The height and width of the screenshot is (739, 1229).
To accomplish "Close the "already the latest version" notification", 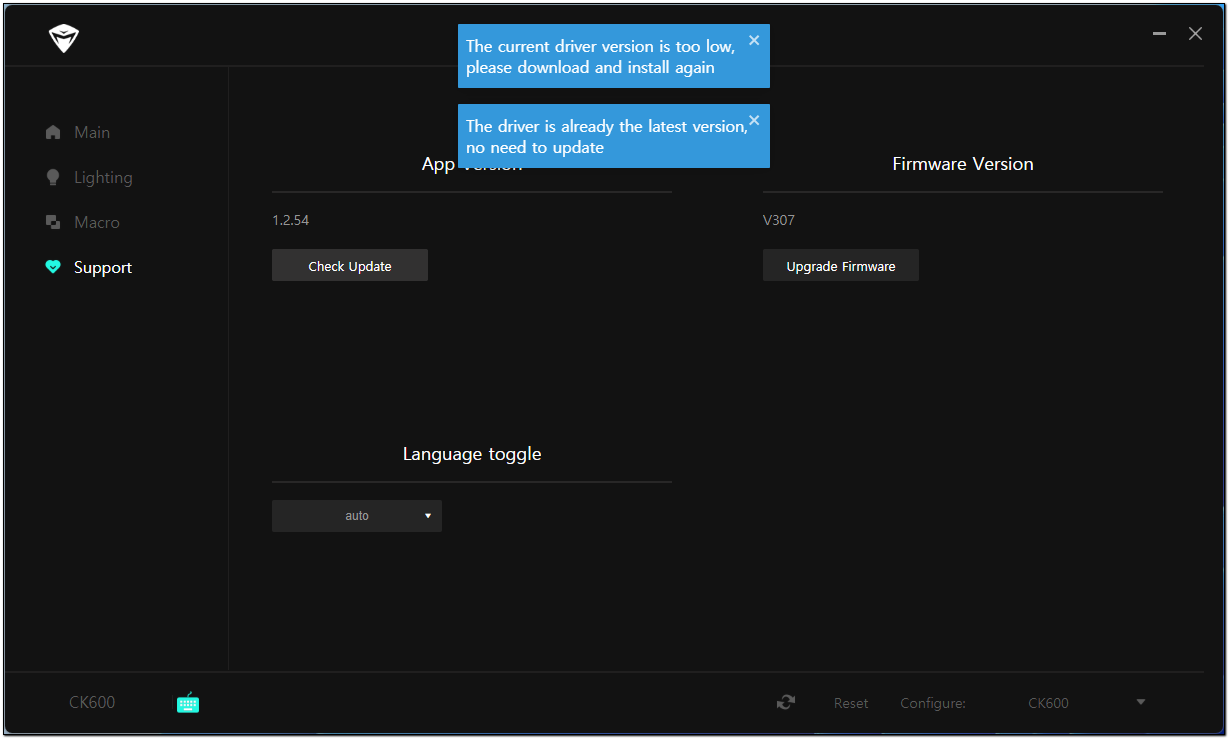I will [x=754, y=121].
